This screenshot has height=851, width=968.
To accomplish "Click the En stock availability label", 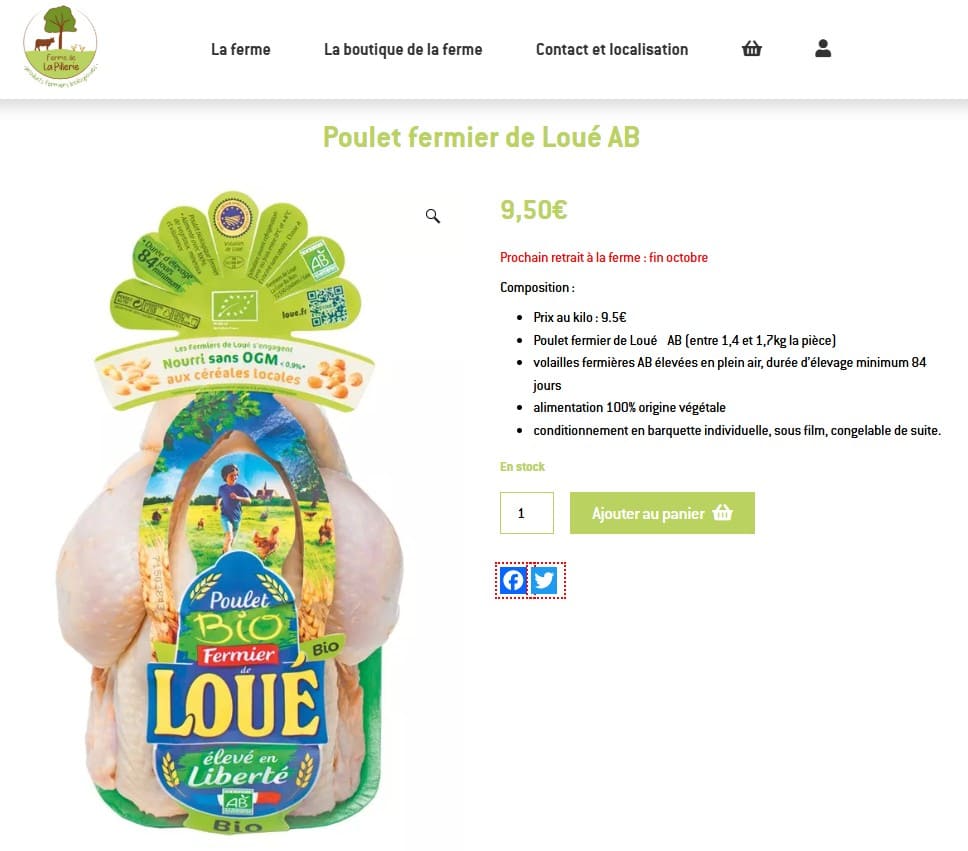I will tap(522, 467).
